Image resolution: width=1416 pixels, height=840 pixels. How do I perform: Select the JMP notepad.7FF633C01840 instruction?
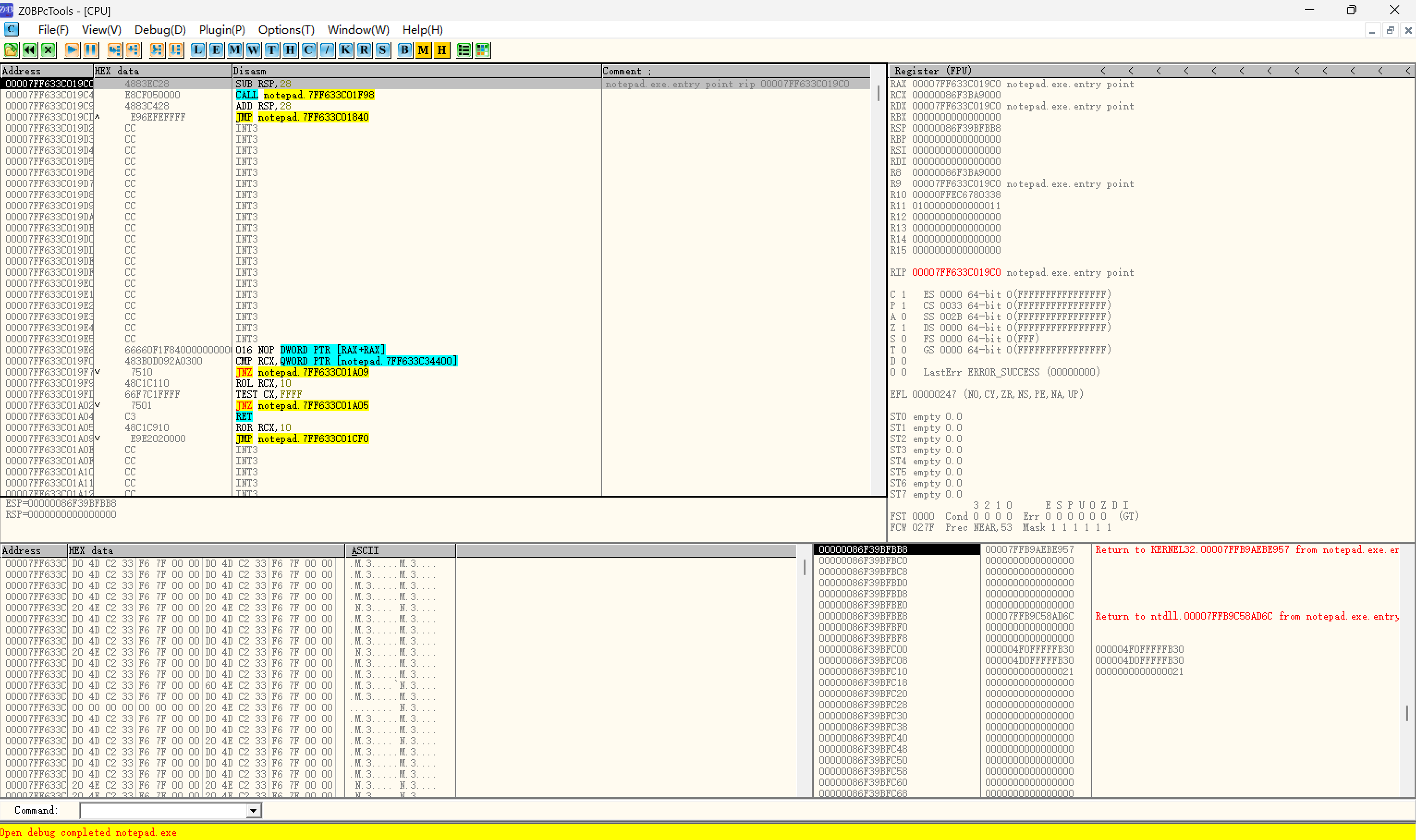(x=302, y=117)
